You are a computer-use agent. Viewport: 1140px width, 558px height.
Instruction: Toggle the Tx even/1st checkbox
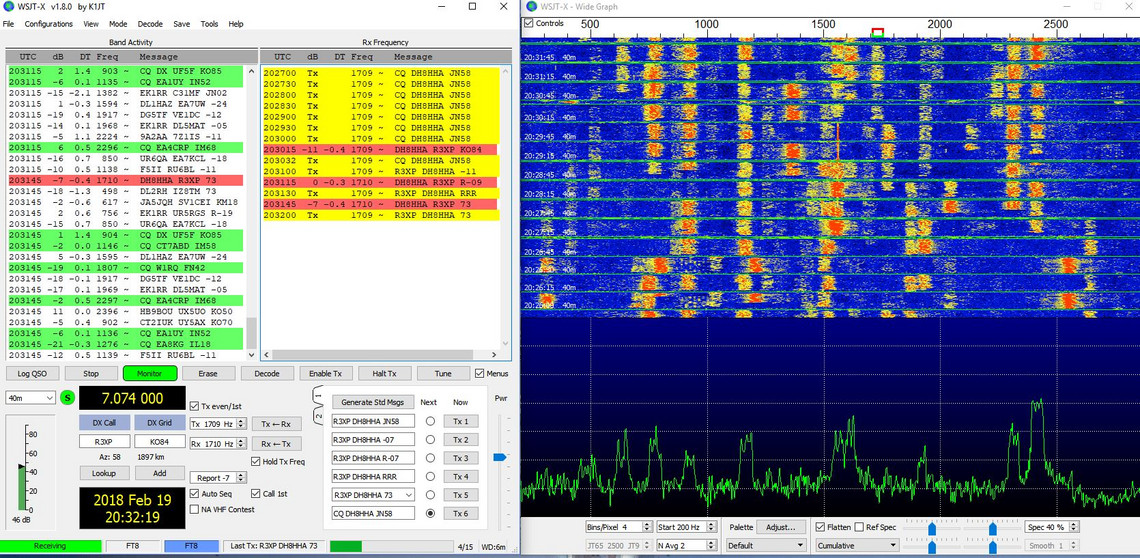pos(194,406)
